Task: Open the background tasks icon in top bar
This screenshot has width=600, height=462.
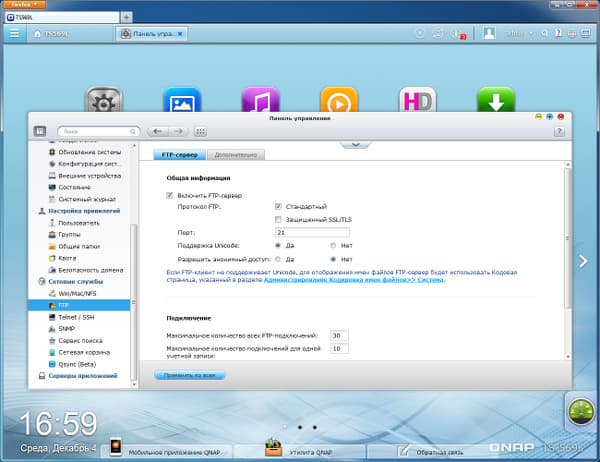Action: click(x=420, y=34)
